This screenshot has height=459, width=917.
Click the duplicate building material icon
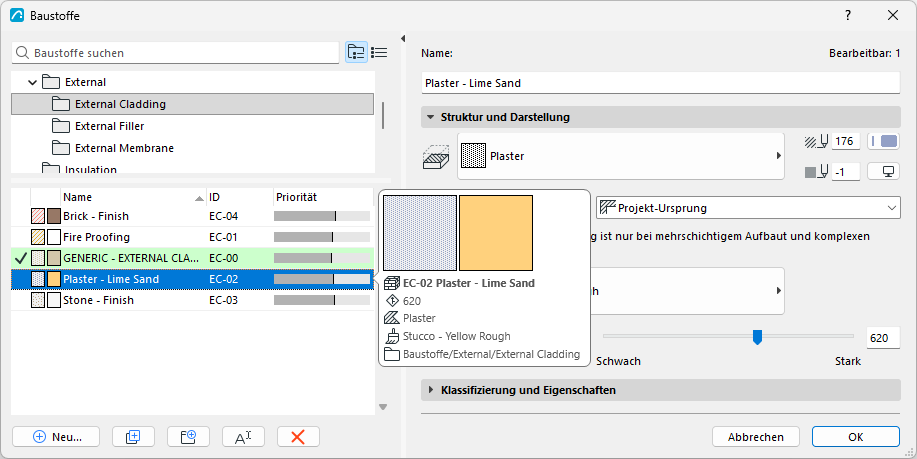pyautogui.click(x=133, y=436)
